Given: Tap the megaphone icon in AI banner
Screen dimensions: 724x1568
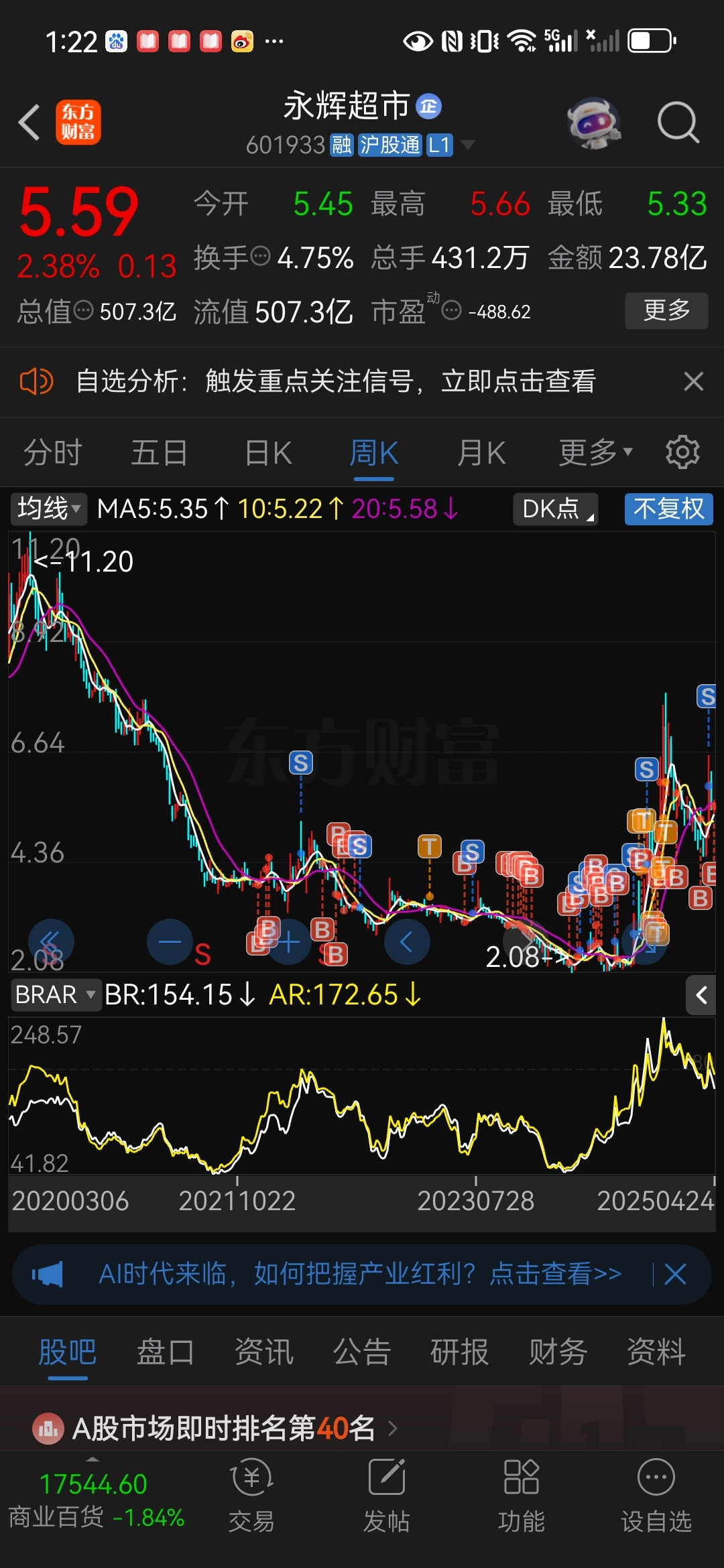Looking at the screenshot, I should 48,1274.
